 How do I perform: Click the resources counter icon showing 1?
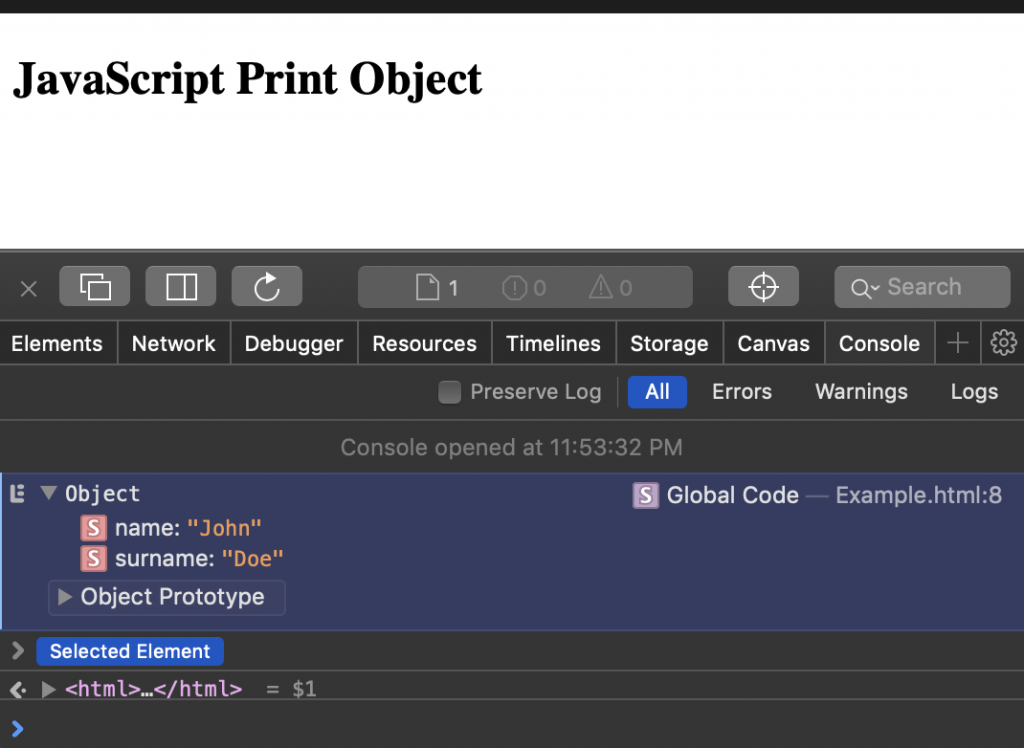[x=435, y=286]
